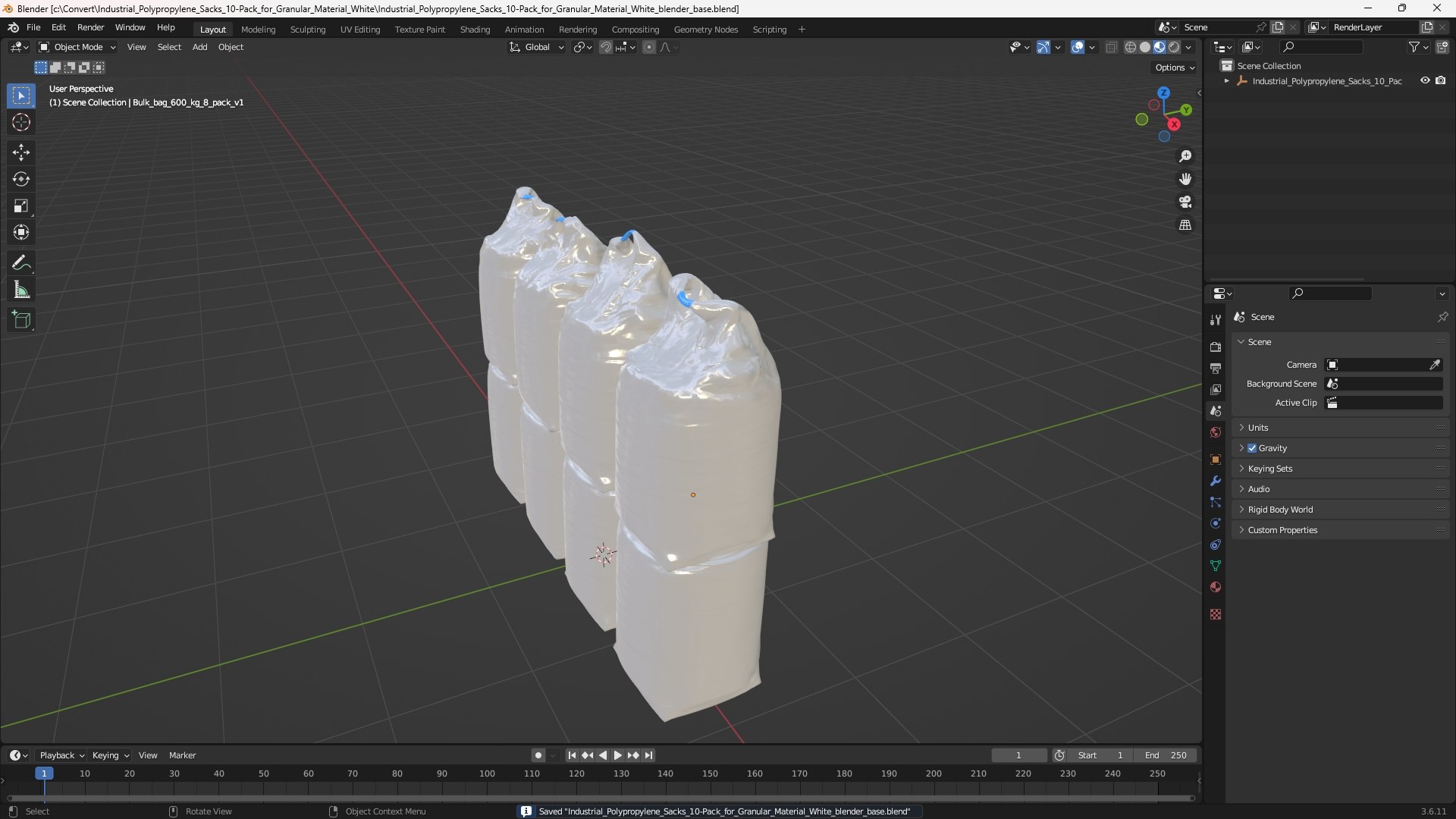This screenshot has width=1456, height=819.
Task: Expand Industrial_Polypropylene_Sacks collection tree arrow
Action: 1226,81
